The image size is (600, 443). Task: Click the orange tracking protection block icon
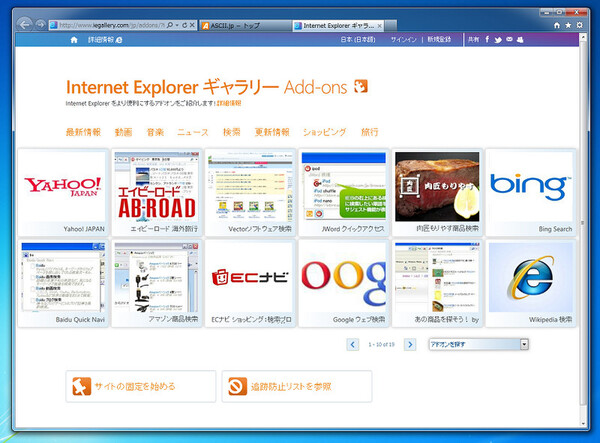[237, 386]
